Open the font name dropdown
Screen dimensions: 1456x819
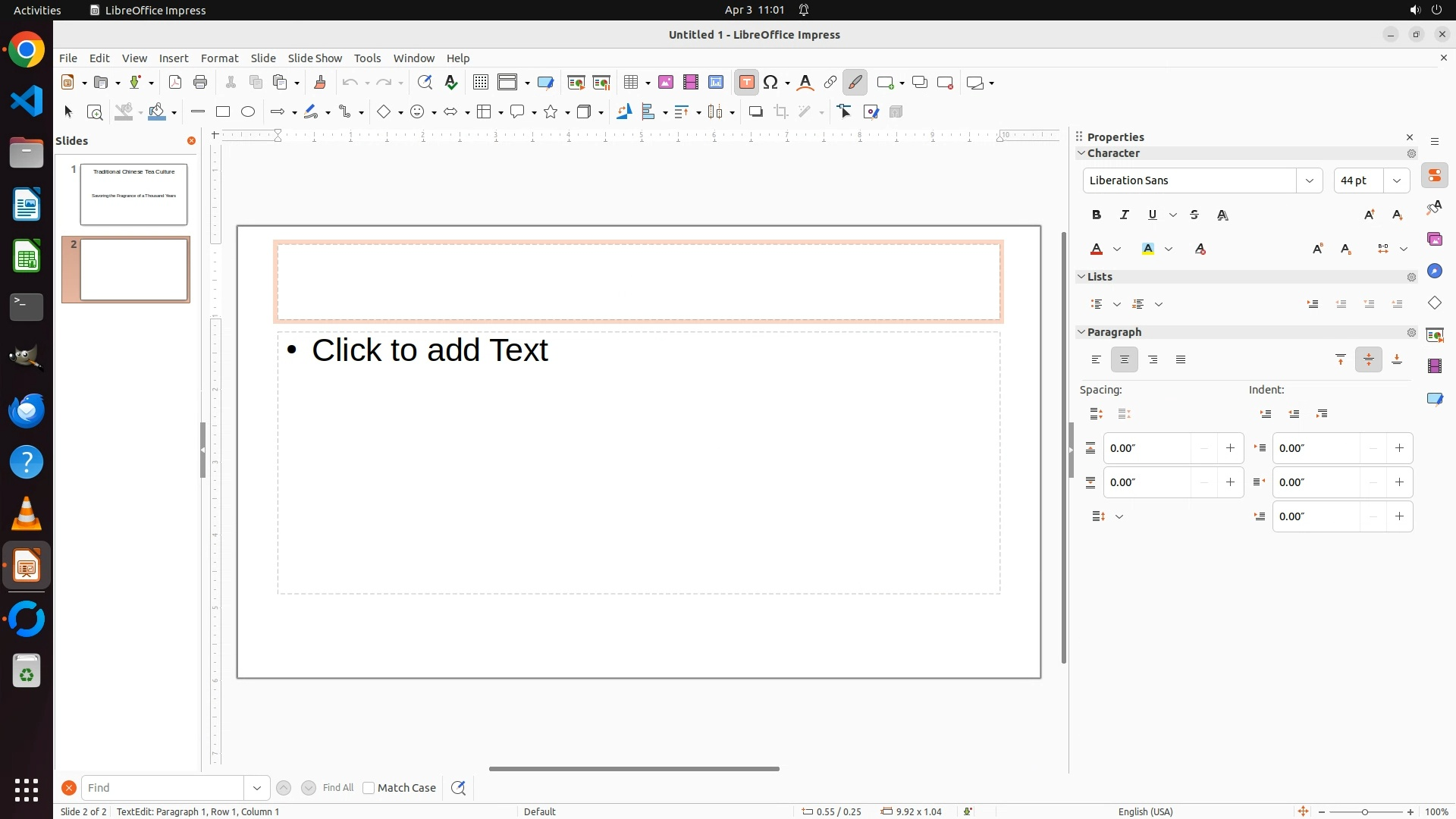(x=1310, y=180)
